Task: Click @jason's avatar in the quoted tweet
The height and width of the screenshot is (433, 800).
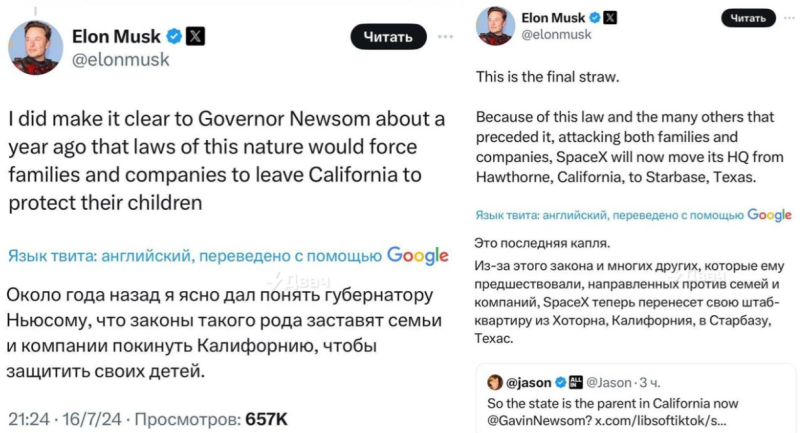Action: 495,383
